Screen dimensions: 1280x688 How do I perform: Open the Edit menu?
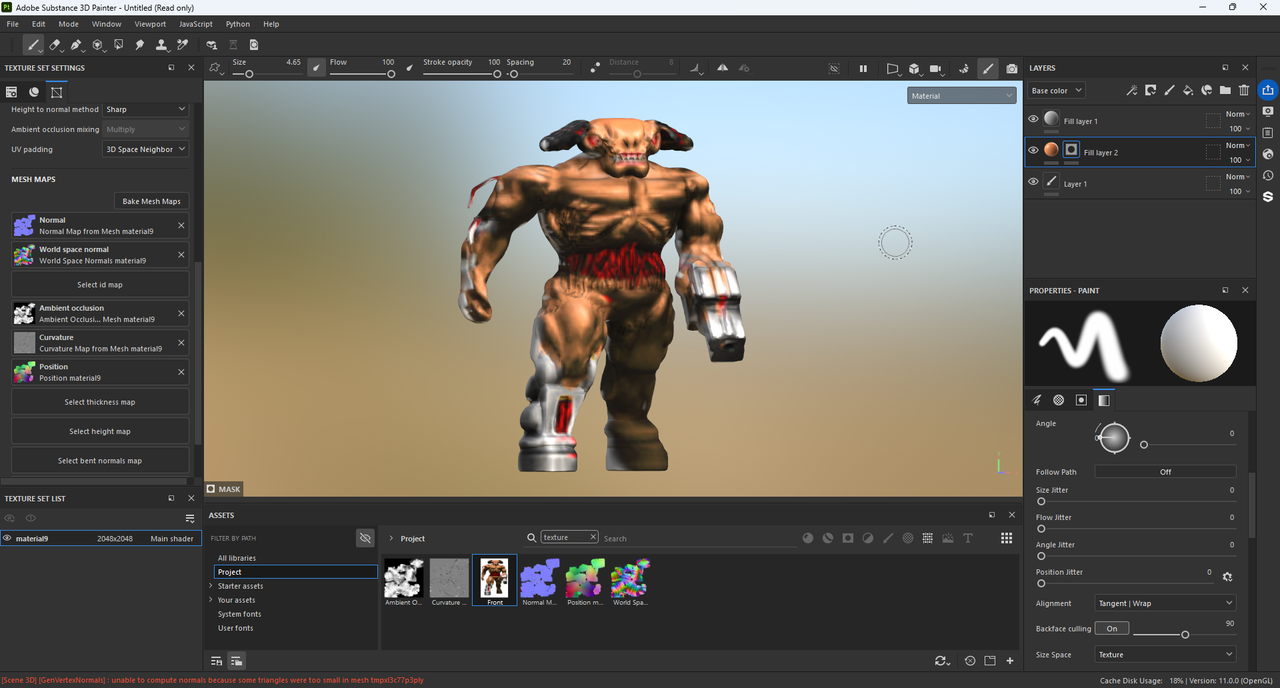38,24
